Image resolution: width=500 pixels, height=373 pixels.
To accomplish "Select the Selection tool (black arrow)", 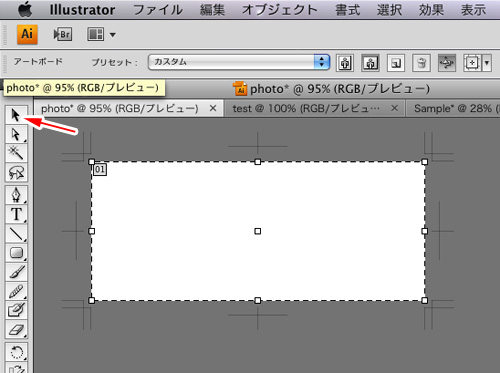I will (x=16, y=115).
